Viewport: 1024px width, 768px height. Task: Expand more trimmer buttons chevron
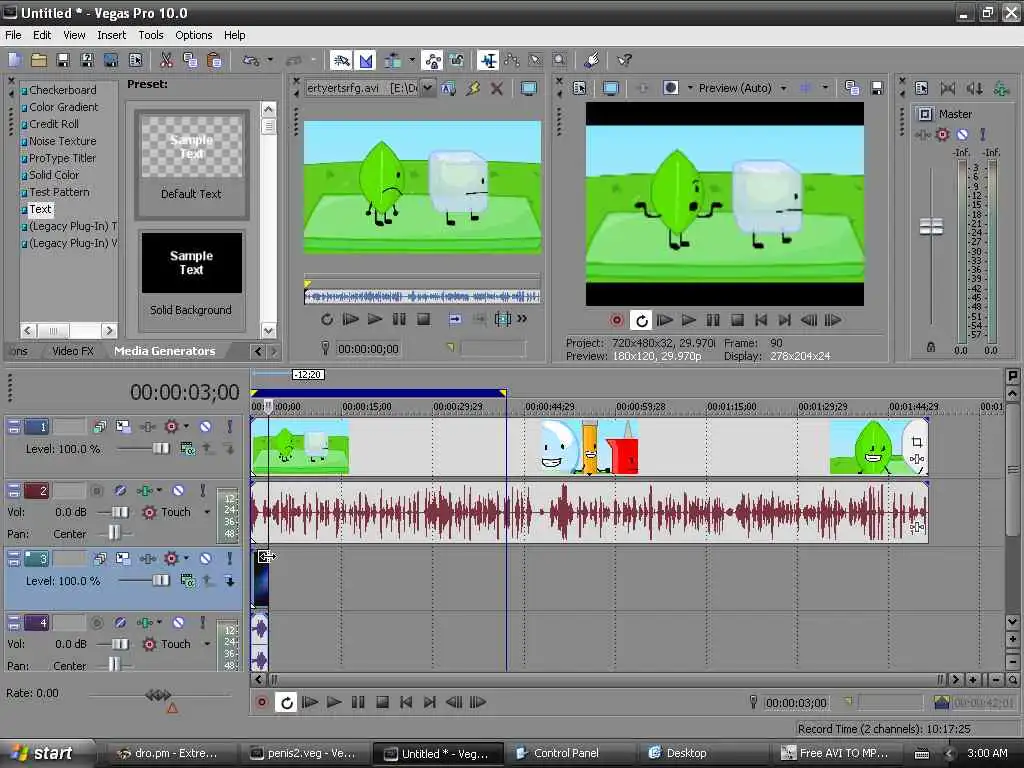(x=522, y=319)
